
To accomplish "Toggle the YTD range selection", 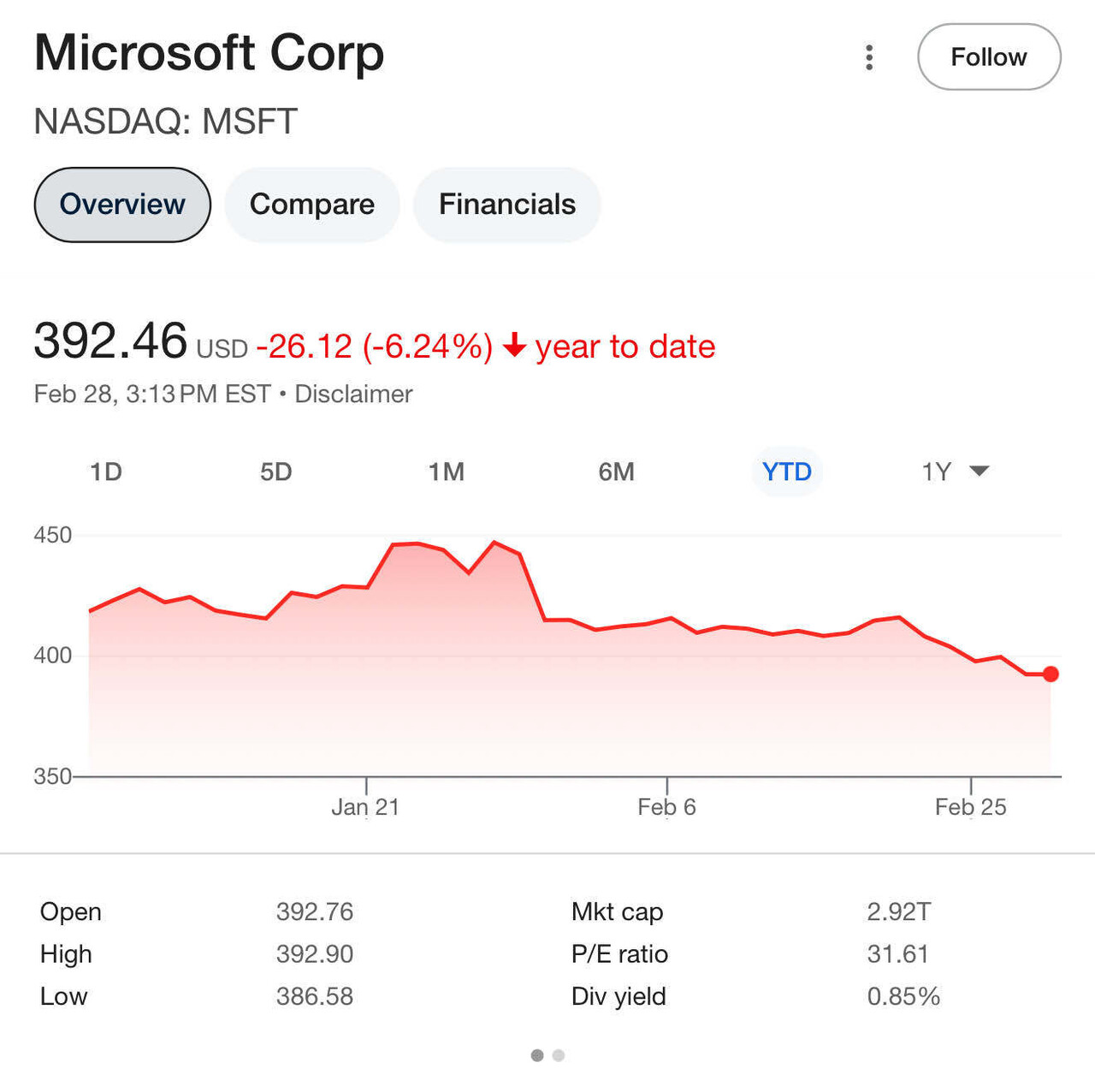I will tap(786, 472).
